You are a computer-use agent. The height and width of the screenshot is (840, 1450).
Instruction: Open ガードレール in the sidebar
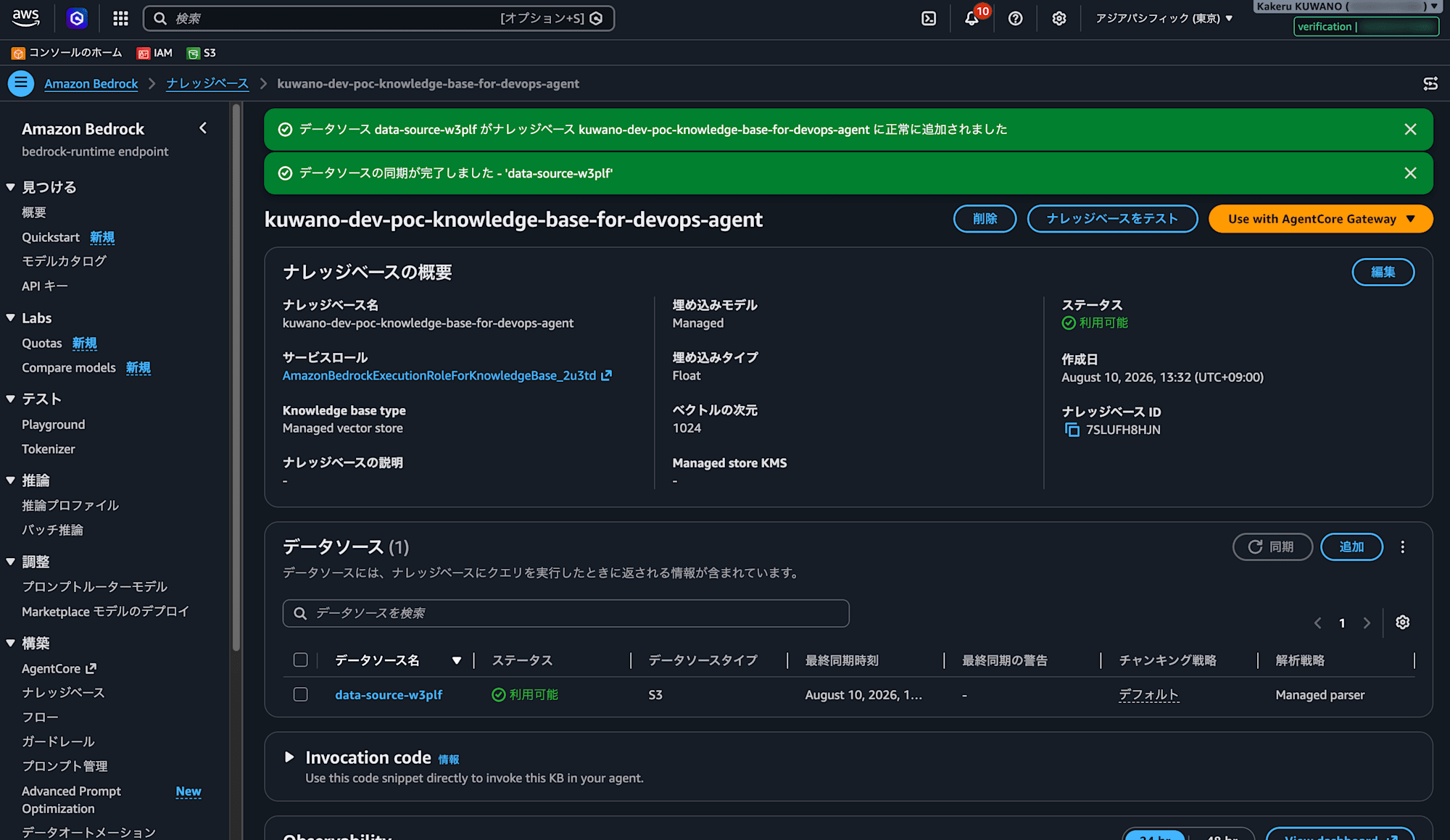coord(58,741)
